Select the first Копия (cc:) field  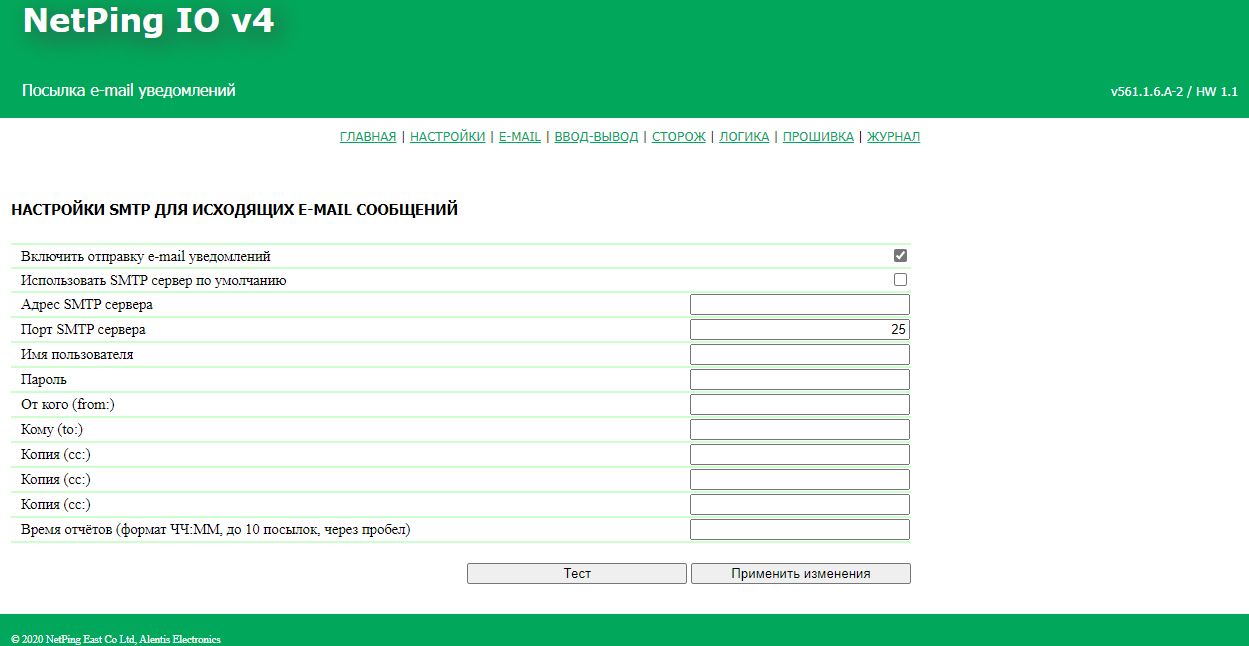point(799,455)
